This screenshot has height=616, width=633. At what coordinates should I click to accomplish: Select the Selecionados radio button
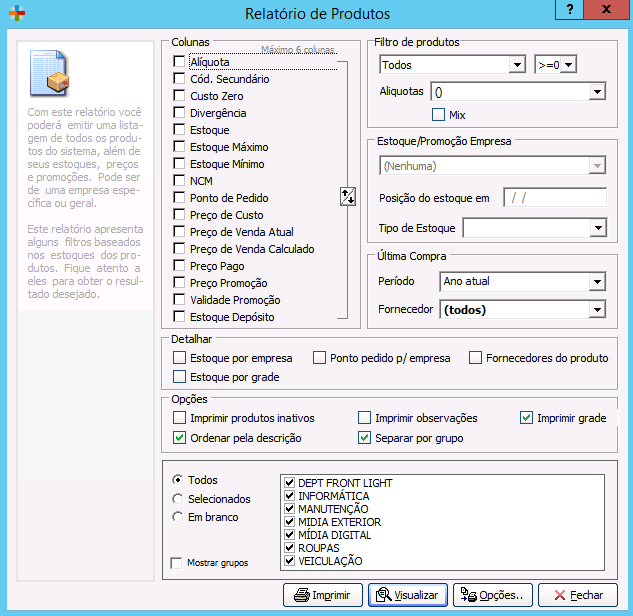[x=178, y=499]
